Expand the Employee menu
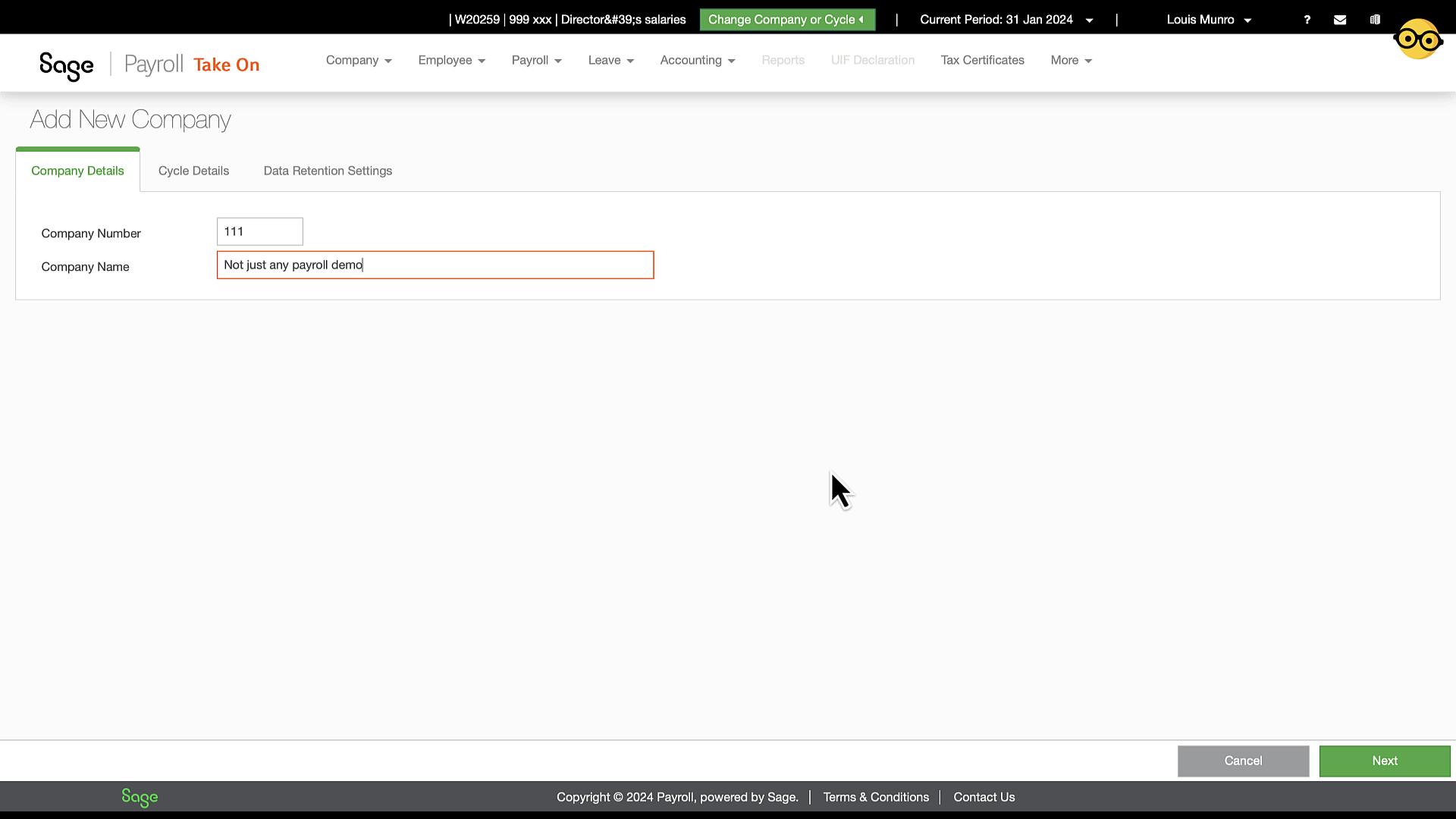 coord(452,61)
